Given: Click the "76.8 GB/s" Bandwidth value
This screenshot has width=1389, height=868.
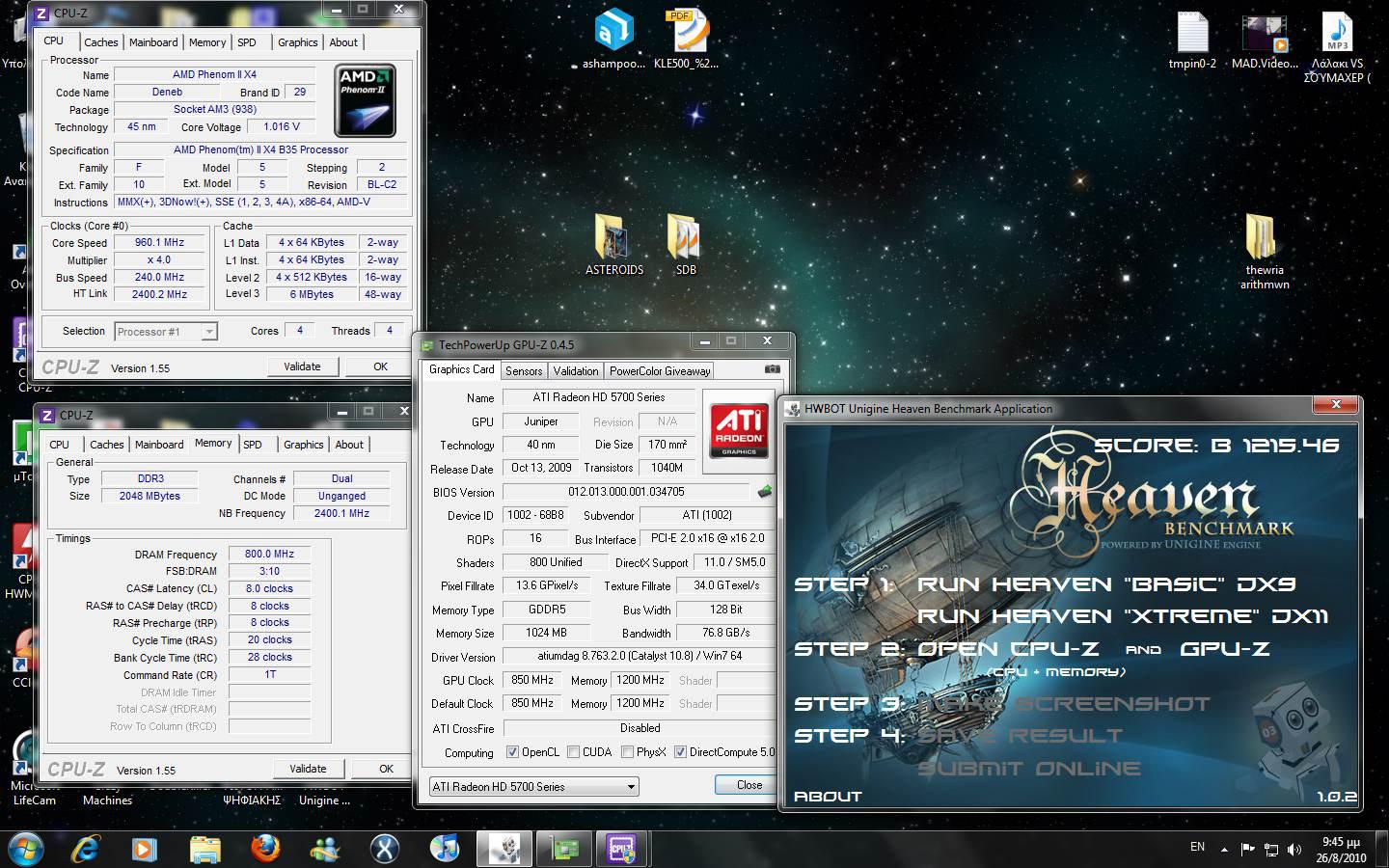Looking at the screenshot, I should click(x=725, y=633).
